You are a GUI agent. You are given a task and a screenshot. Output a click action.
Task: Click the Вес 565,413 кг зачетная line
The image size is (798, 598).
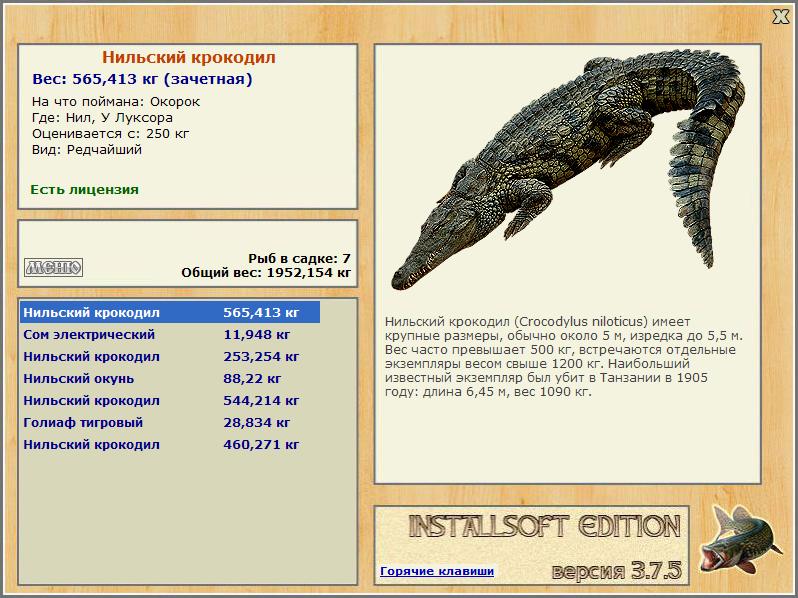click(x=142, y=79)
